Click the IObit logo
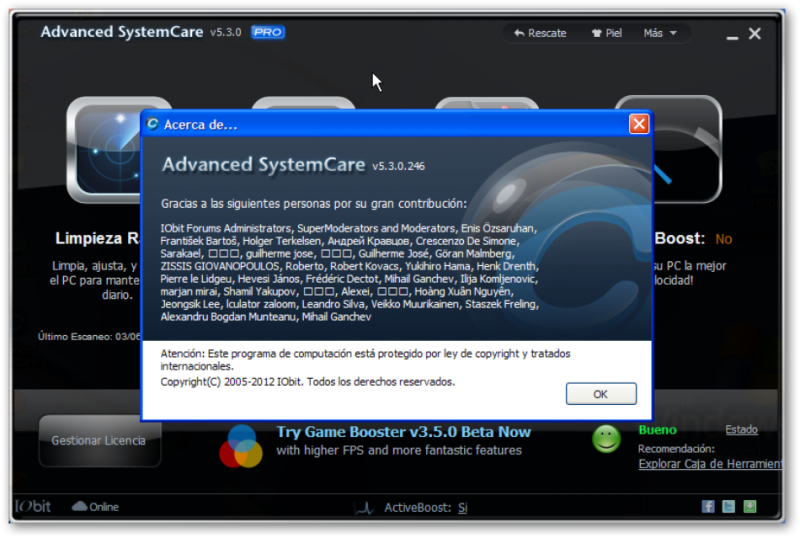 coord(33,506)
